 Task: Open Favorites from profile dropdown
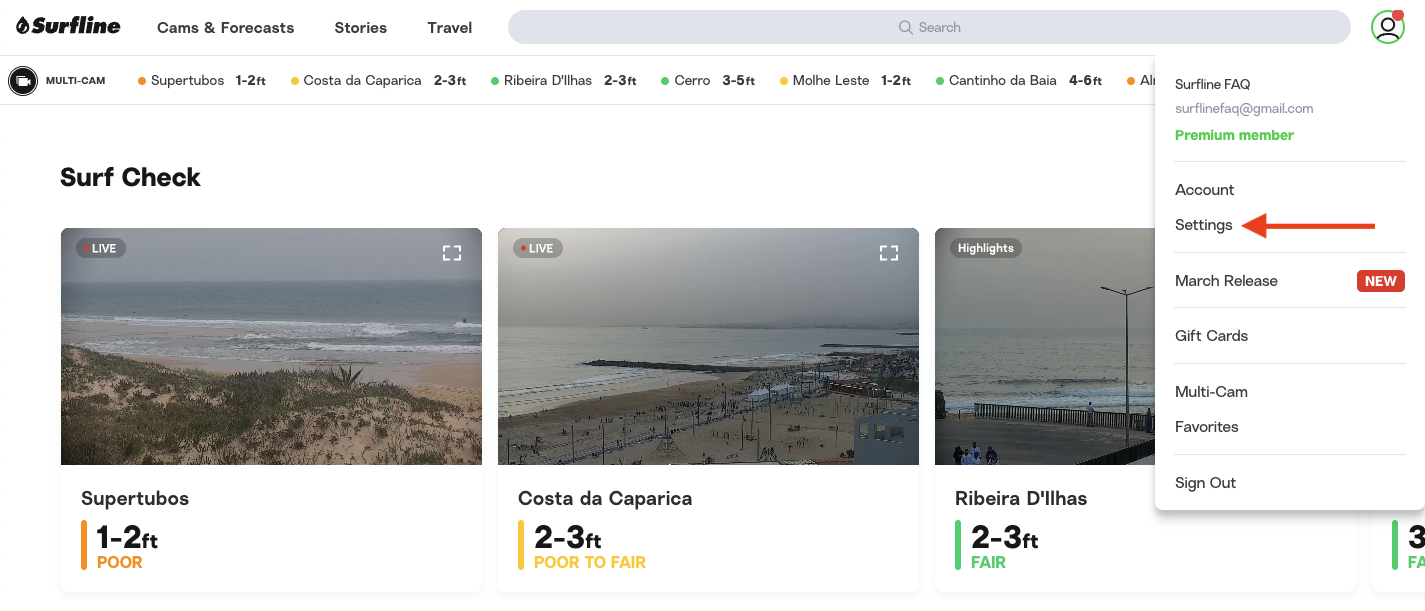[x=1207, y=427]
